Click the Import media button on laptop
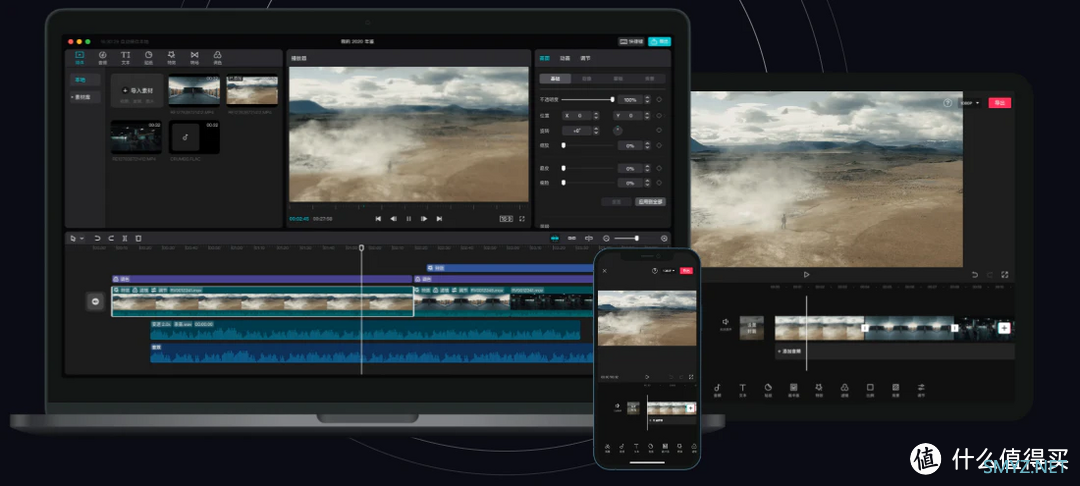 138,91
